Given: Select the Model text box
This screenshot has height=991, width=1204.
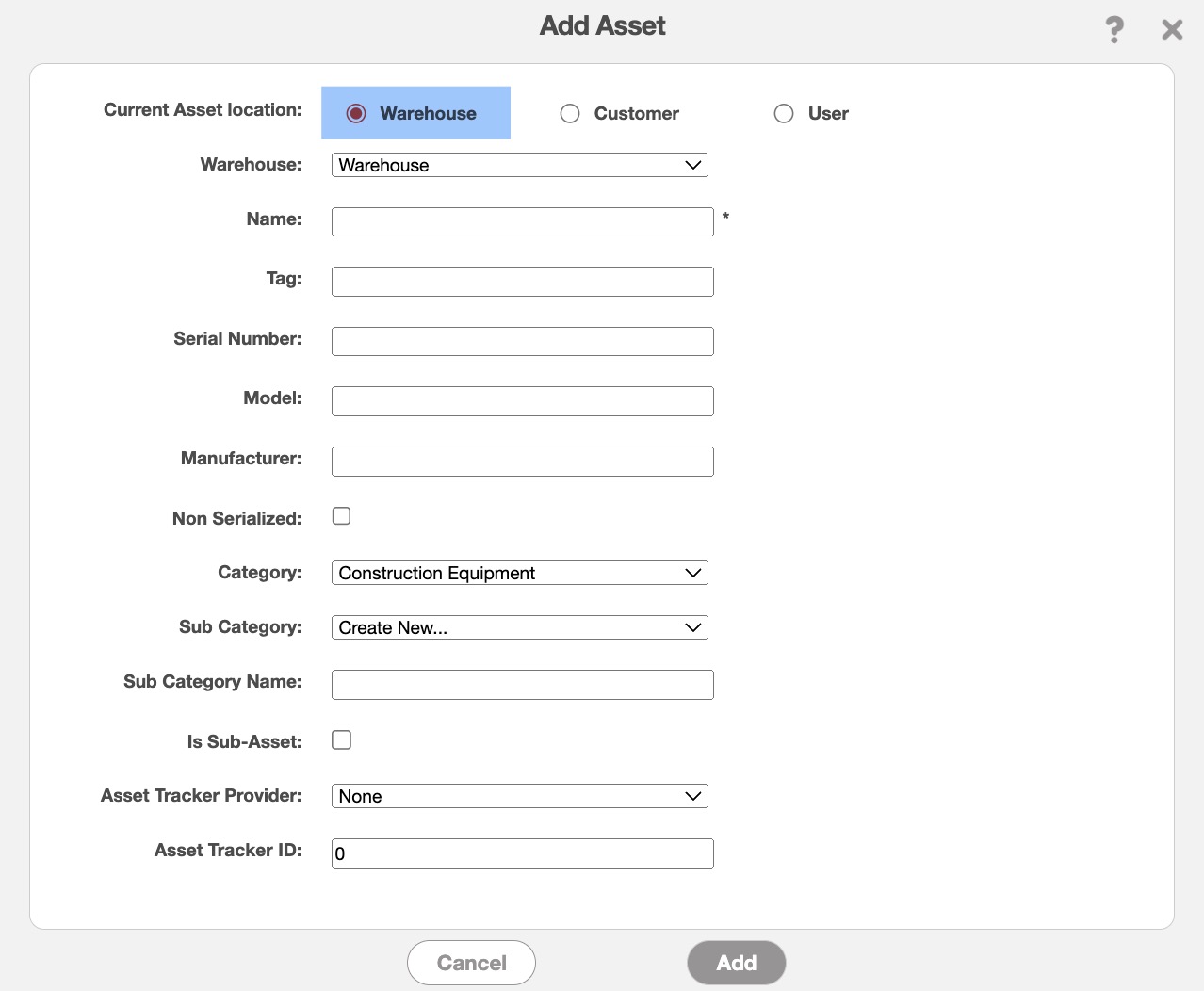Looking at the screenshot, I should coord(522,401).
